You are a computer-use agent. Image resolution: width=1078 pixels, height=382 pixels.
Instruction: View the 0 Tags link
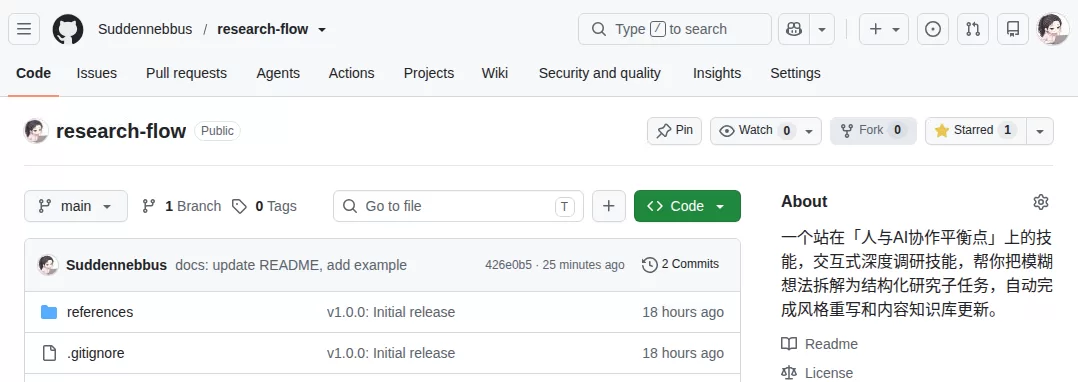(264, 206)
